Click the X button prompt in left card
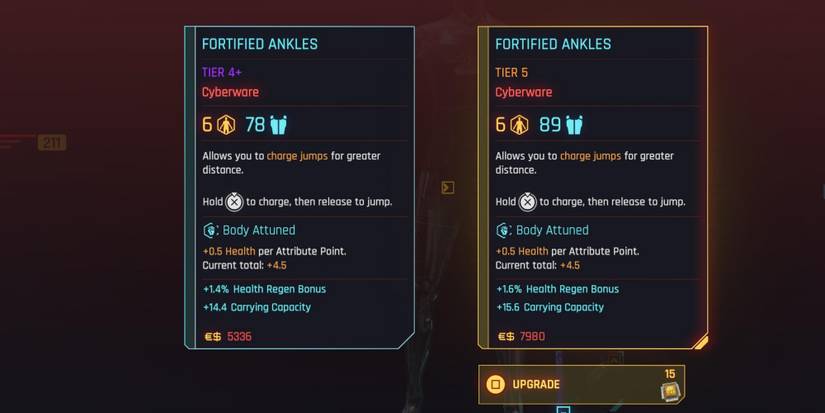This screenshot has width=825, height=413. 234,201
